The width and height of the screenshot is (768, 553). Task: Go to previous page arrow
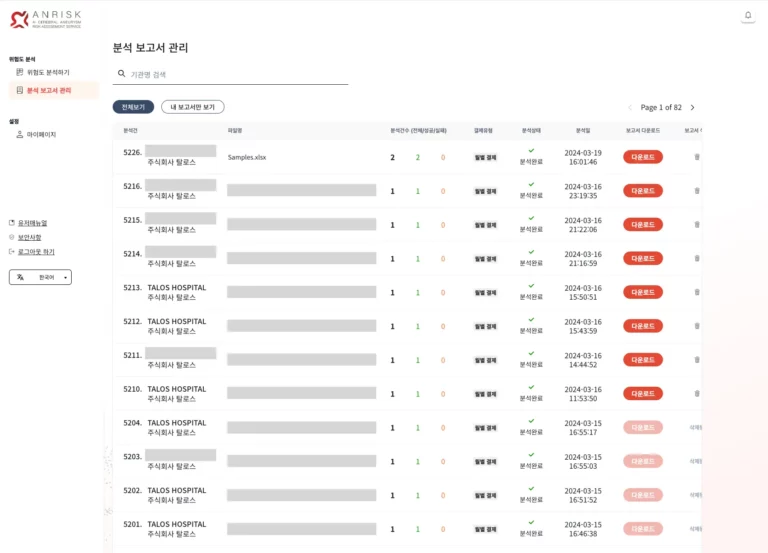[x=630, y=107]
